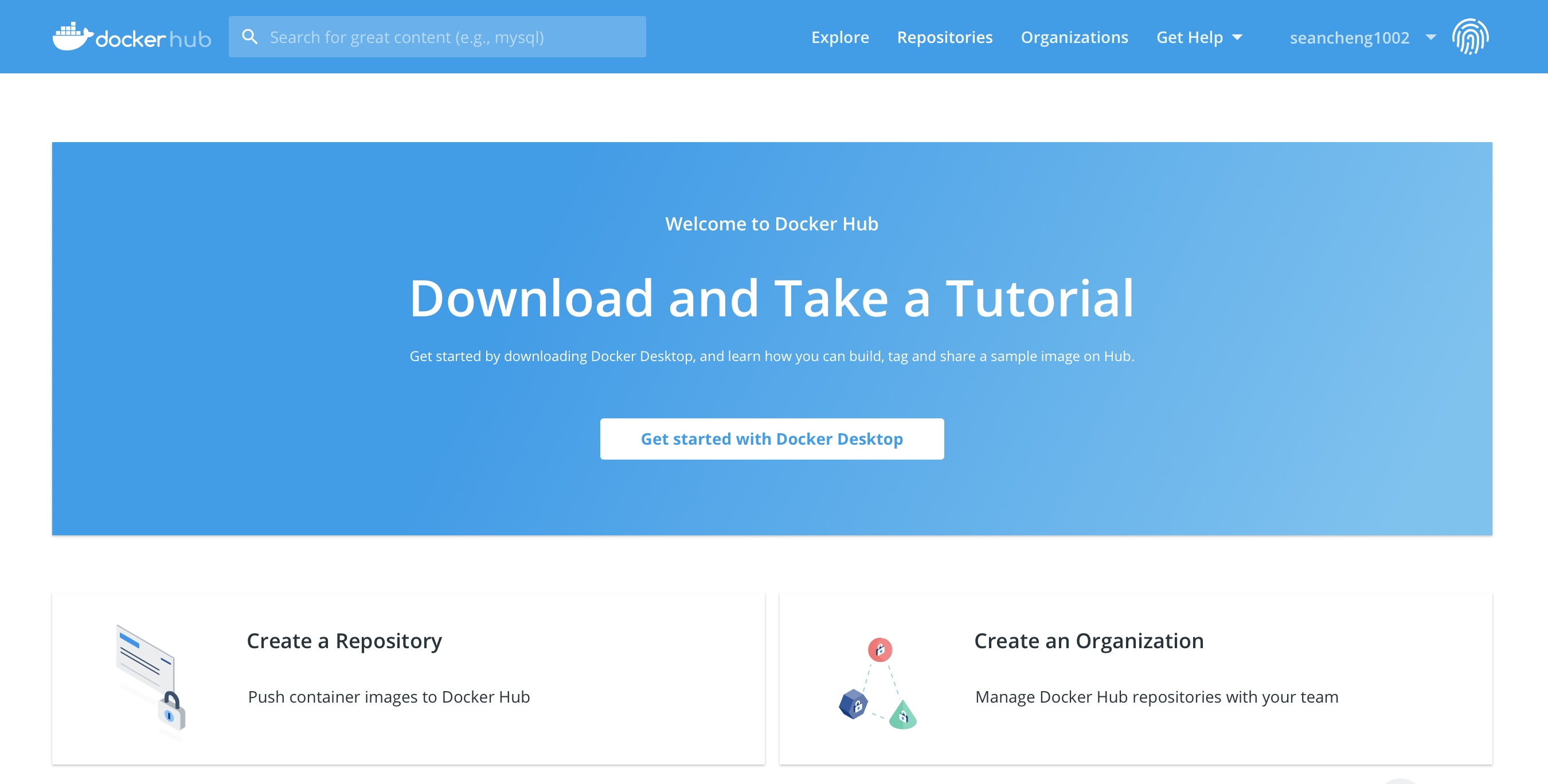1548x784 pixels.
Task: Expand the seancheng1002 account dropdown arrow
Action: 1431,37
